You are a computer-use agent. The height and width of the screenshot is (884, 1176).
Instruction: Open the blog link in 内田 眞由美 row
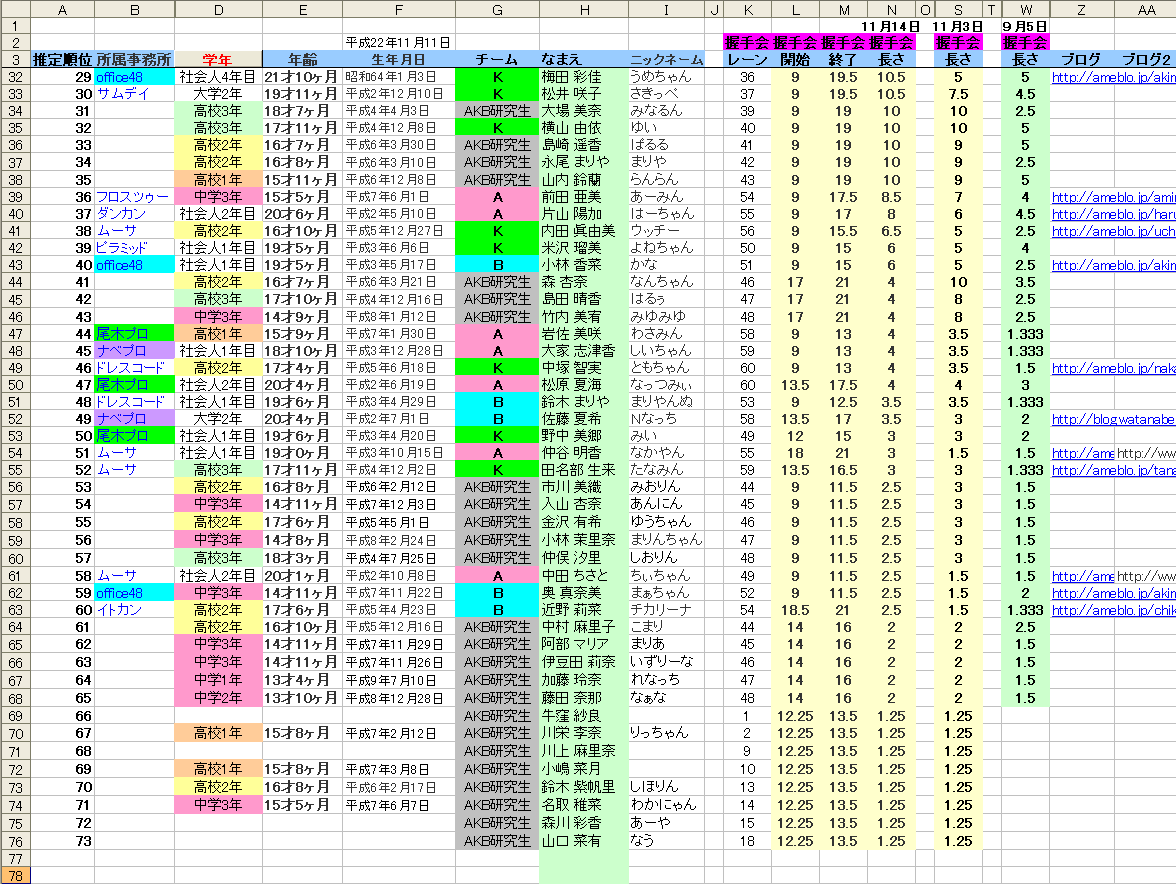click(1113, 232)
